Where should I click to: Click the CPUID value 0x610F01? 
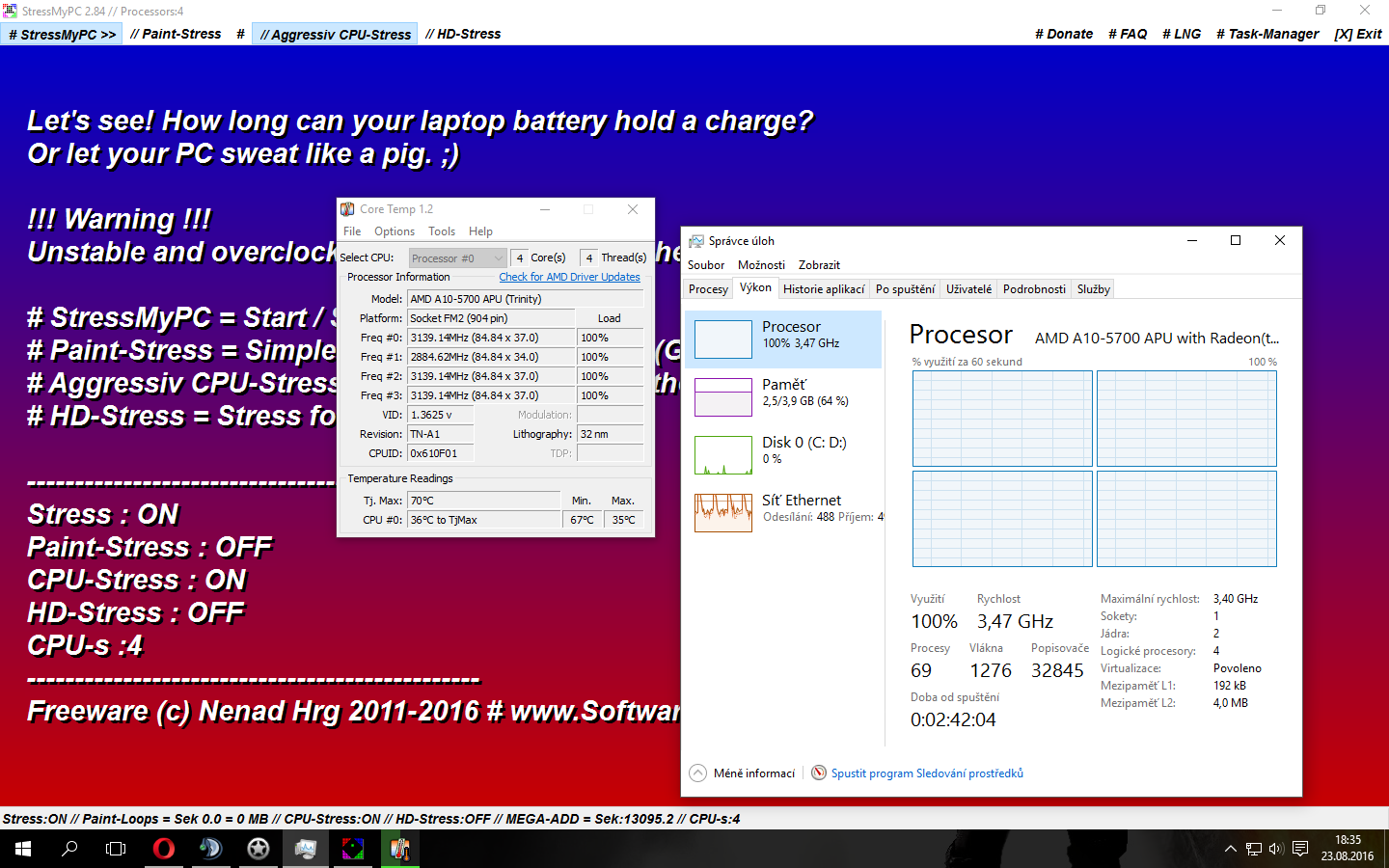pos(441,453)
